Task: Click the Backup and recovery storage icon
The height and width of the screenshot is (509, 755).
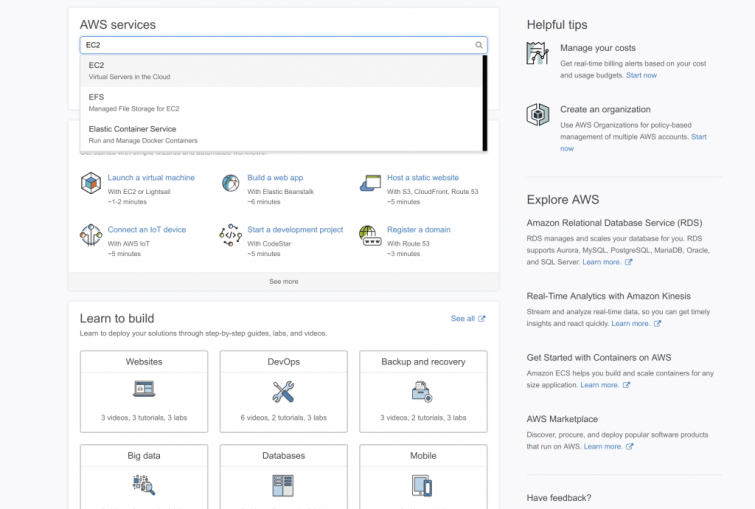Action: (422, 391)
